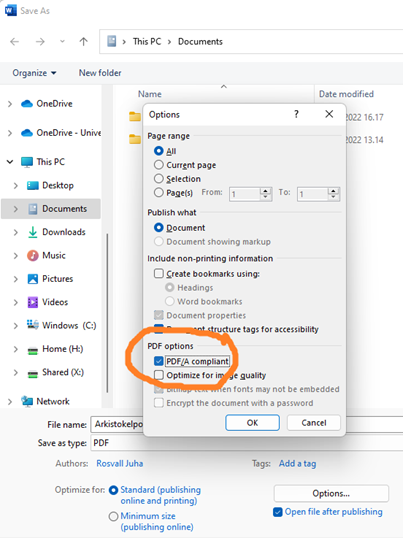Viewport: 403px width, 538px height.
Task: Confirm Options dialog with OK
Action: [252, 422]
